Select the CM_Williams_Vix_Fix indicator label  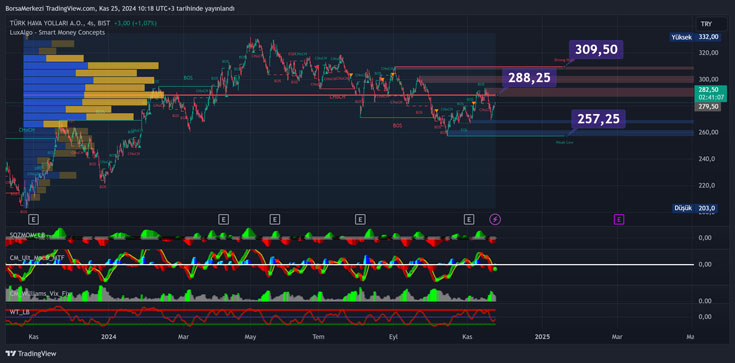41,294
